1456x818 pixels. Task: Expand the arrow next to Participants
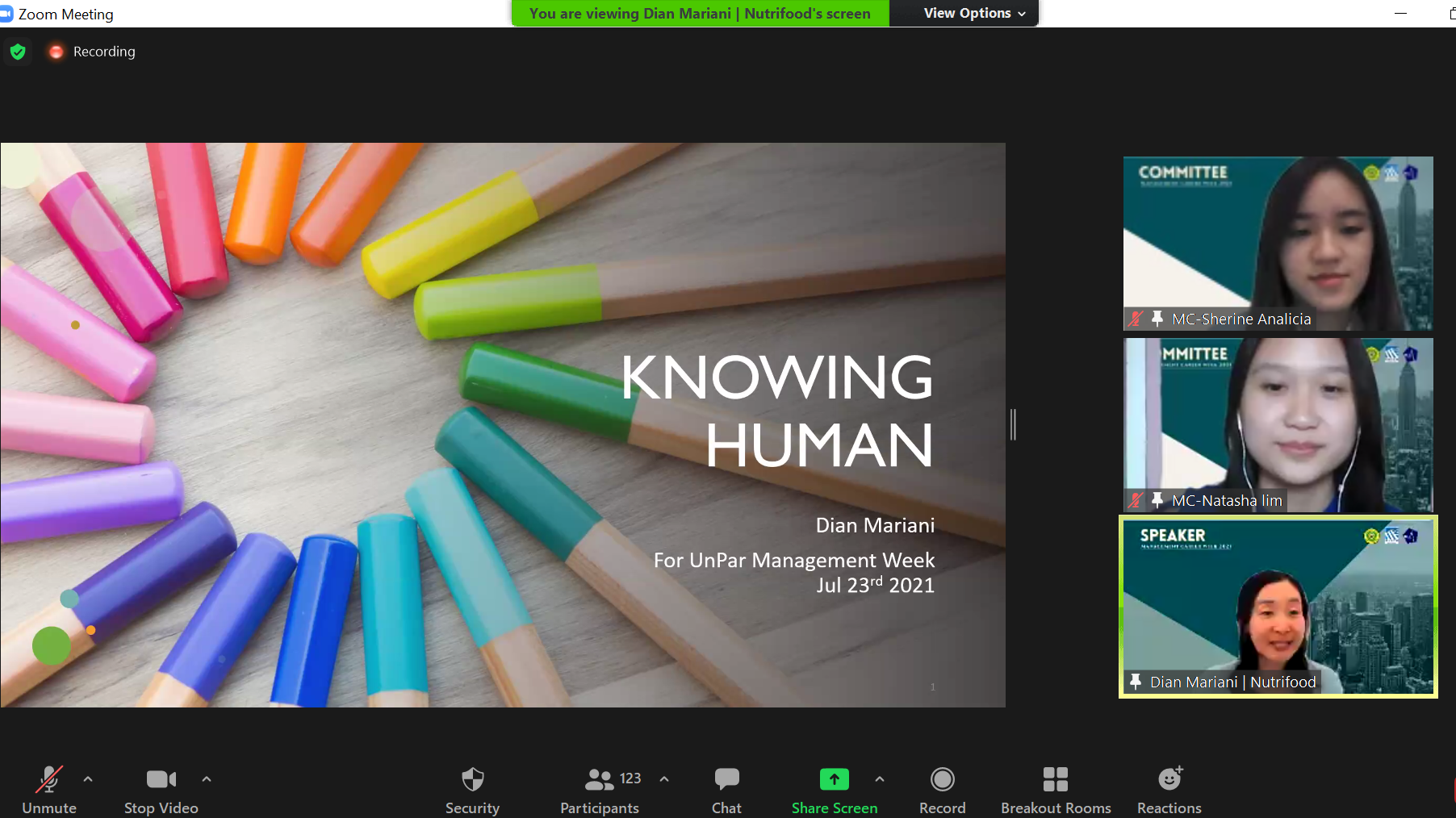664,779
